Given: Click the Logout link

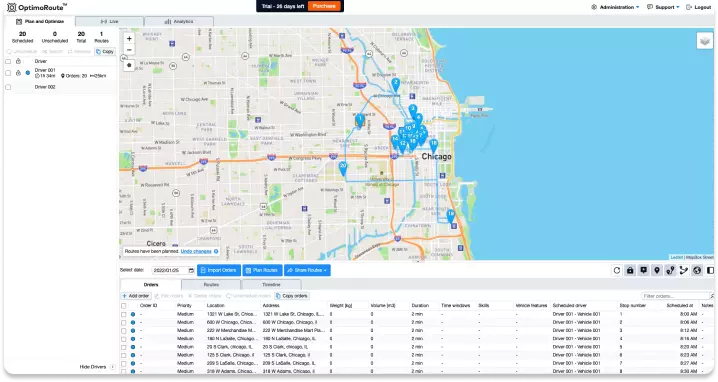Looking at the screenshot, I should point(698,7).
